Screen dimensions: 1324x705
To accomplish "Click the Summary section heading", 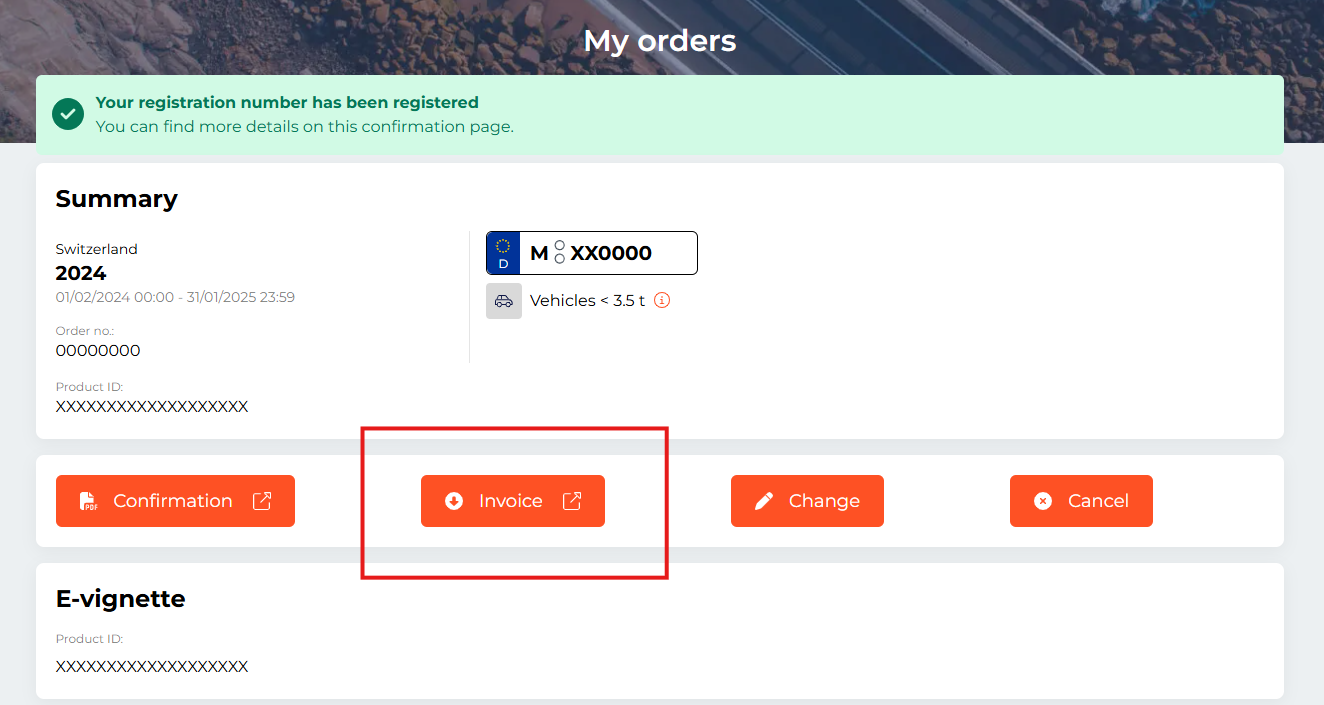I will click(117, 198).
